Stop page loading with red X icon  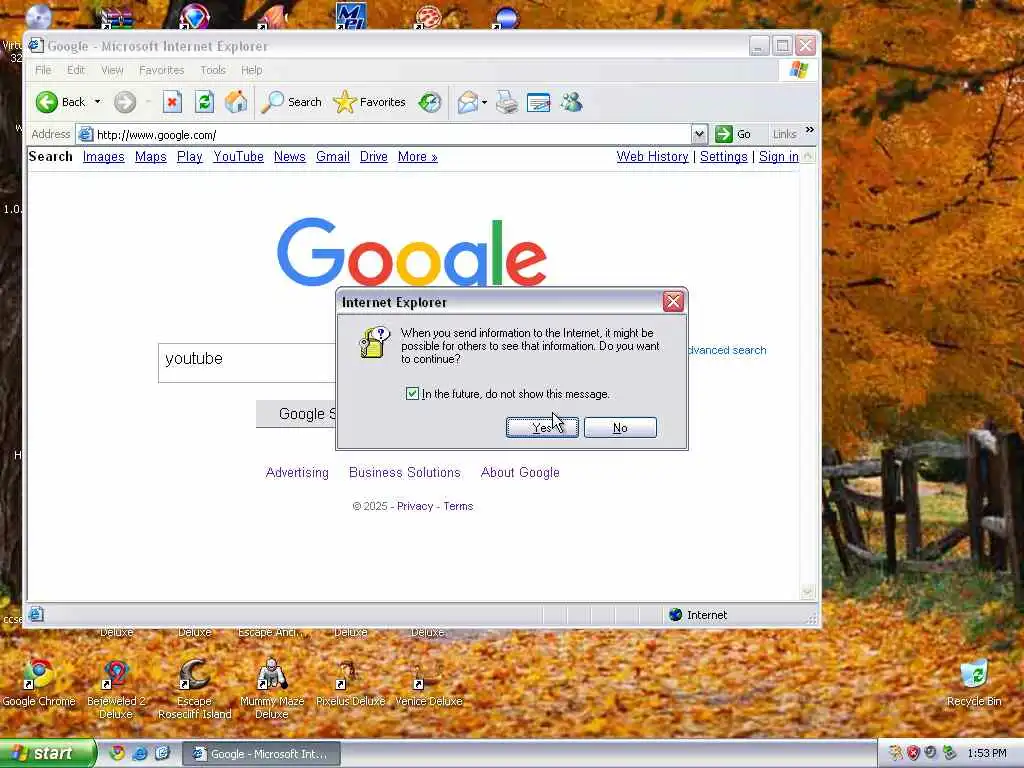(x=172, y=102)
